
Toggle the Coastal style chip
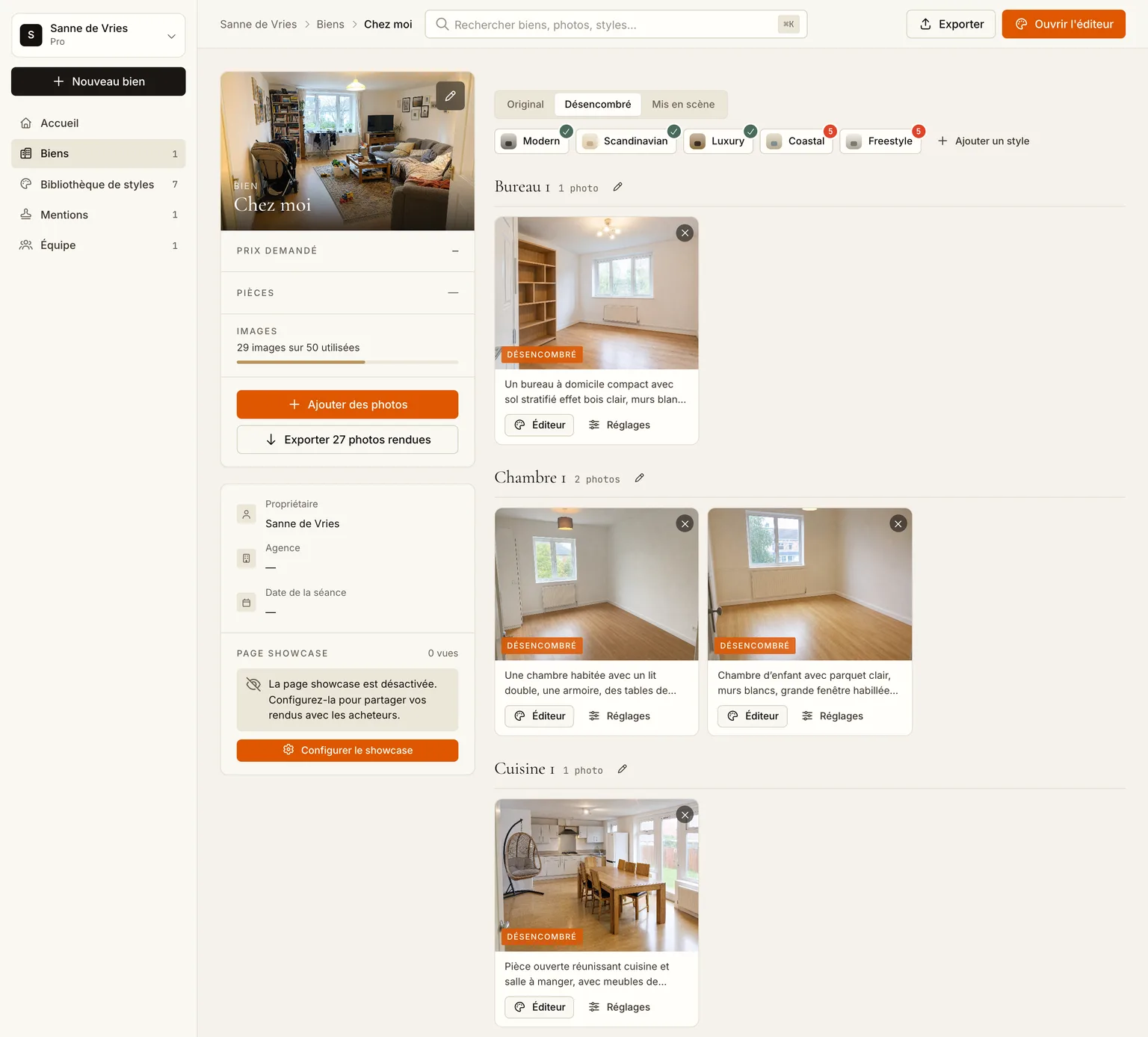(x=796, y=141)
